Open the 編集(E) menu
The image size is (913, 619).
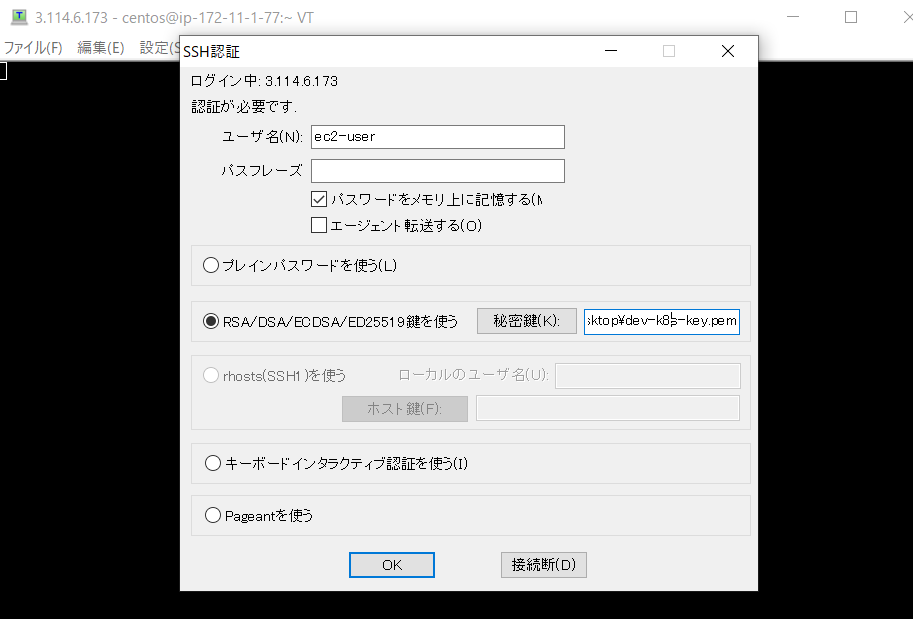(x=101, y=47)
